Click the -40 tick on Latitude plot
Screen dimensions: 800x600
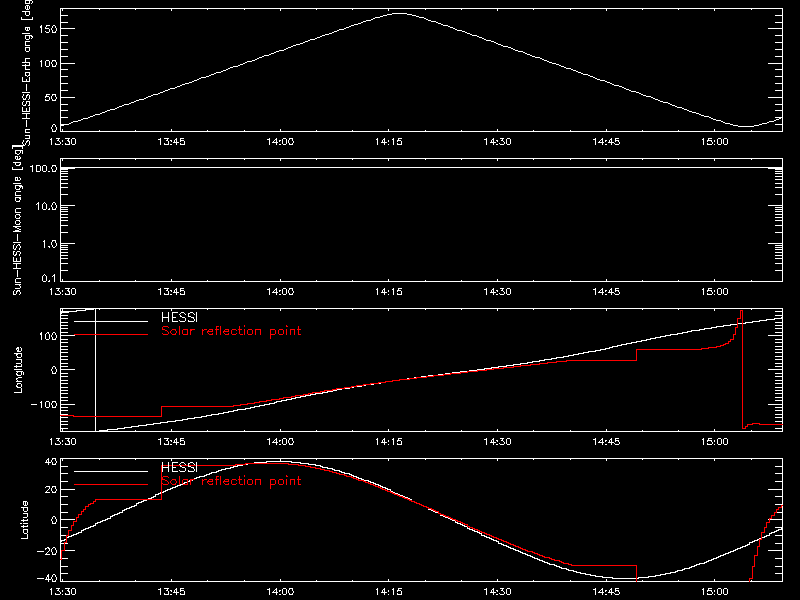pos(47,578)
